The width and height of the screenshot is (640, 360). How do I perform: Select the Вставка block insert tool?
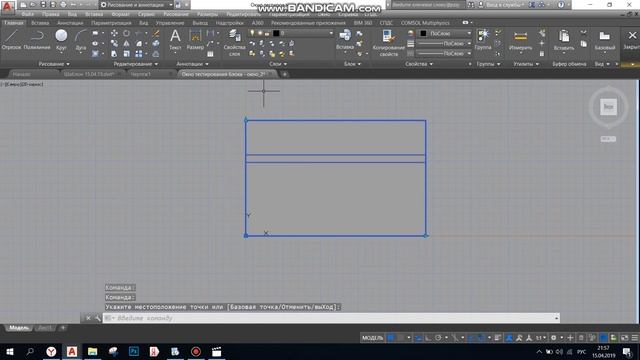[345, 40]
